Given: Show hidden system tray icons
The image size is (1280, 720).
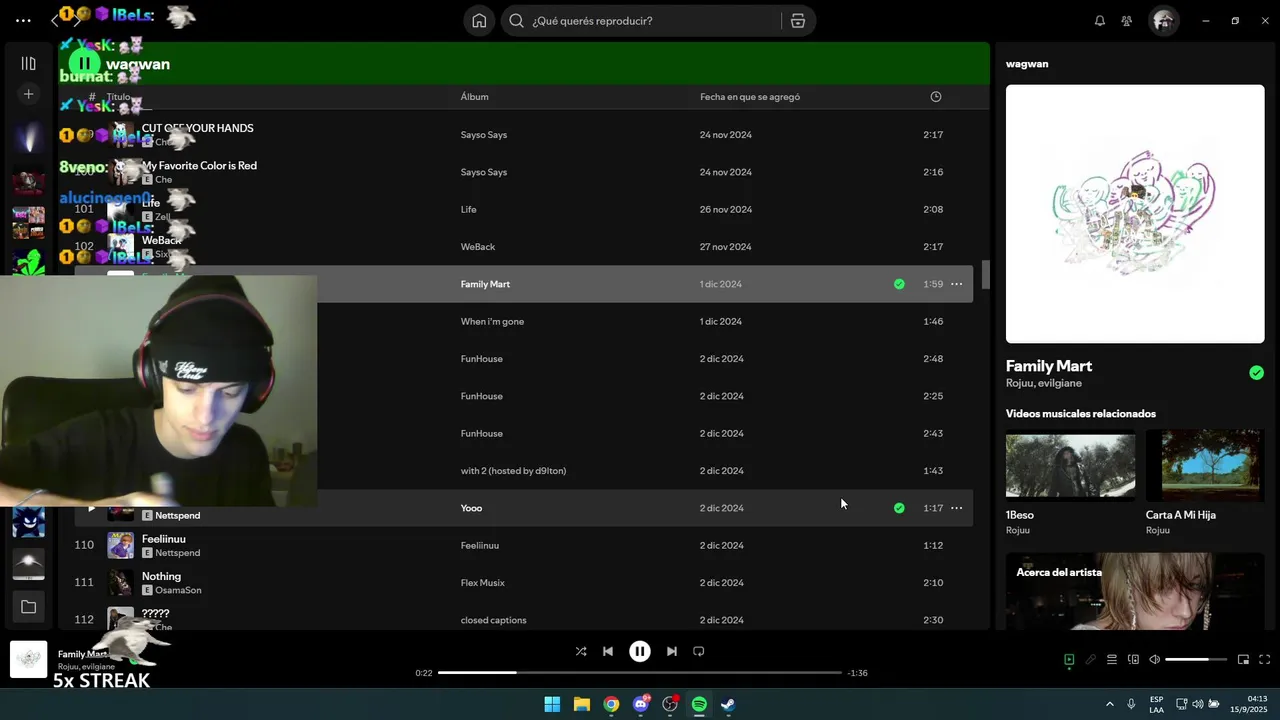Looking at the screenshot, I should [x=1109, y=704].
